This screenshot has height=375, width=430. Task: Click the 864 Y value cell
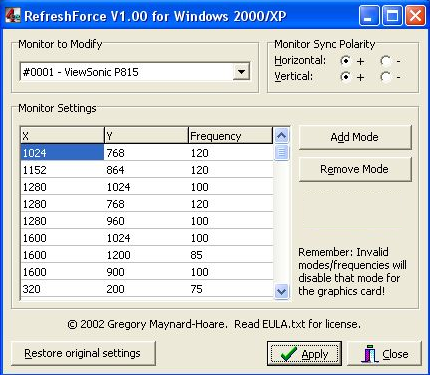point(146,170)
